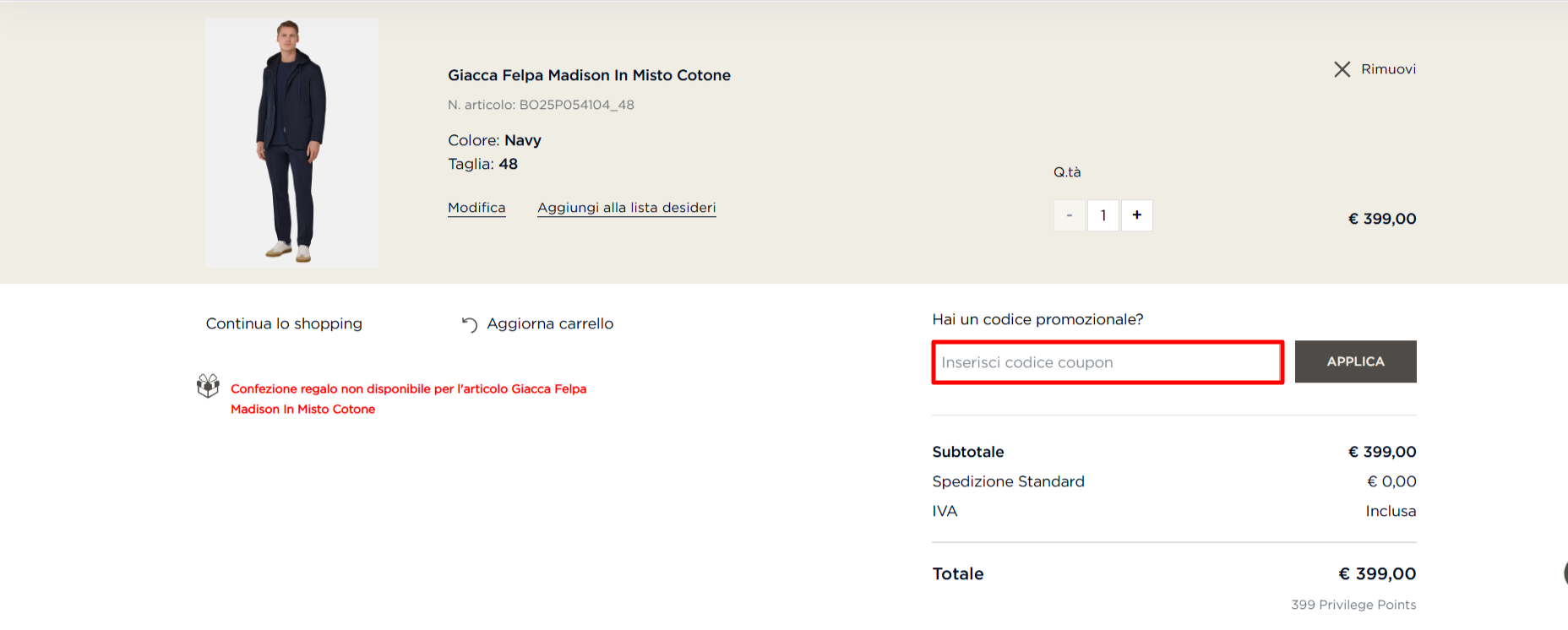
Task: Click the Rimuovi label text
Action: point(1388,69)
